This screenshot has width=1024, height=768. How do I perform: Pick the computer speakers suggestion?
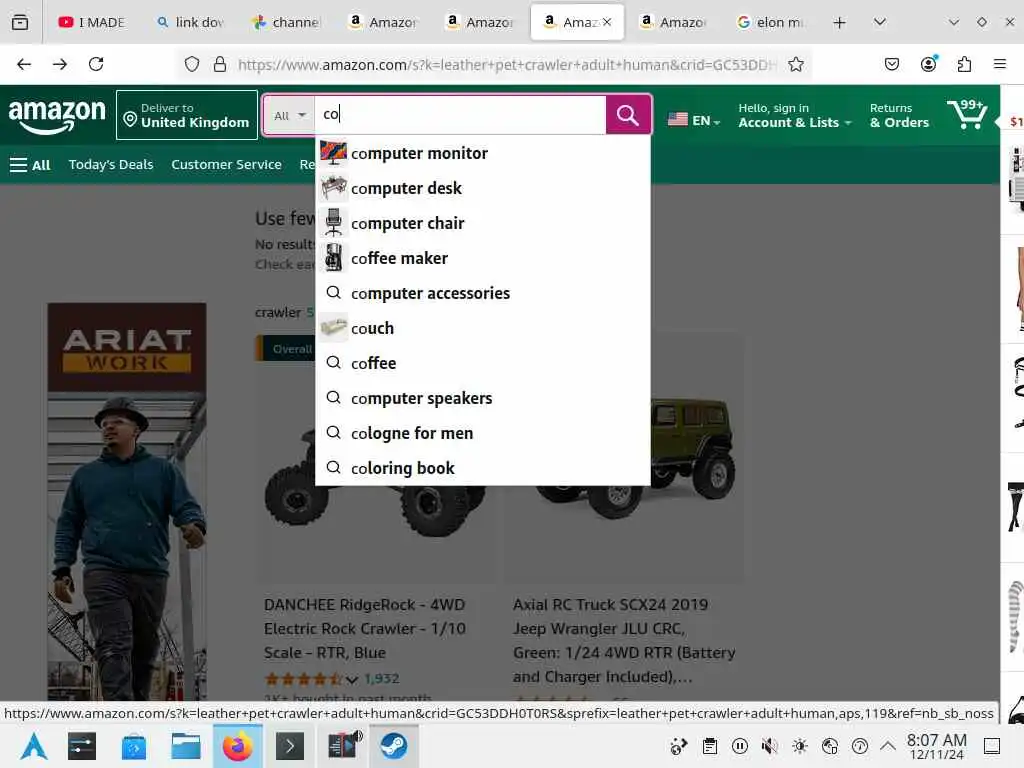pyautogui.click(x=483, y=398)
